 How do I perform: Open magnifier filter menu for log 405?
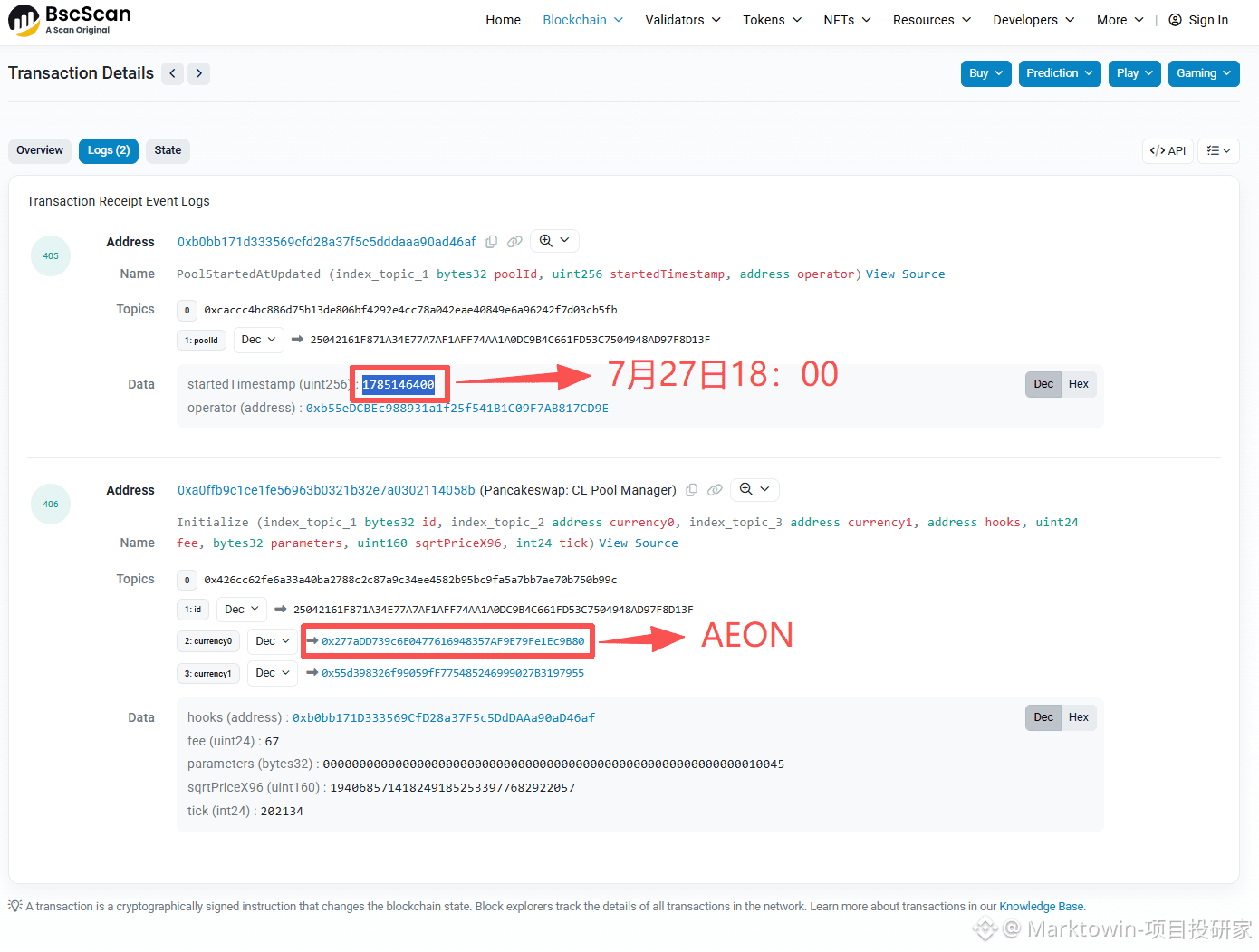click(554, 241)
